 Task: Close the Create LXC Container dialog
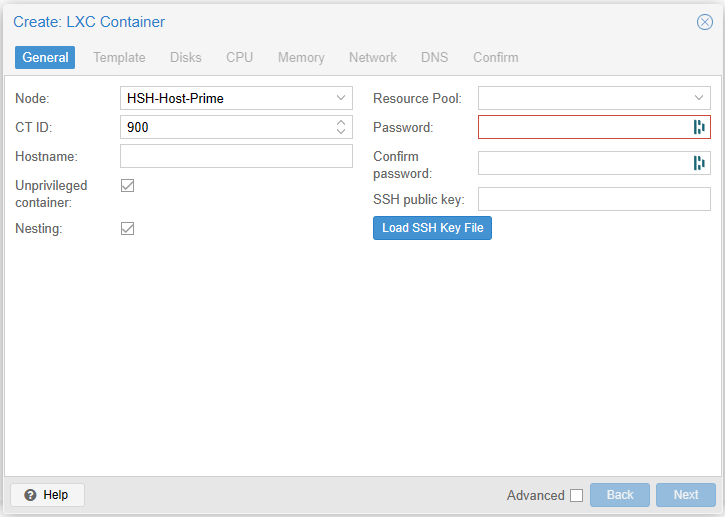click(704, 22)
